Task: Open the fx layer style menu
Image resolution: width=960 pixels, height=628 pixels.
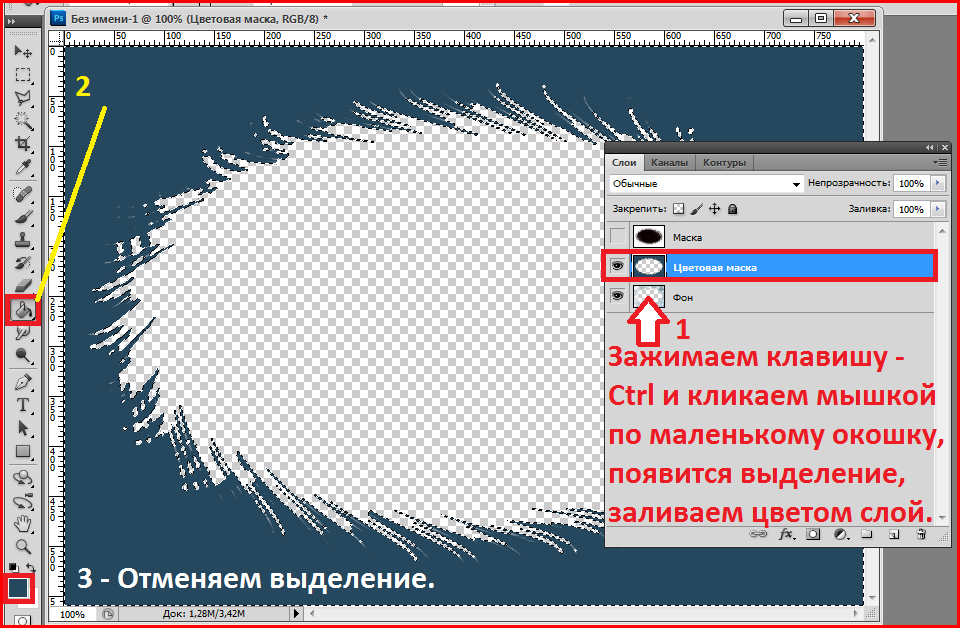Action: (x=786, y=534)
